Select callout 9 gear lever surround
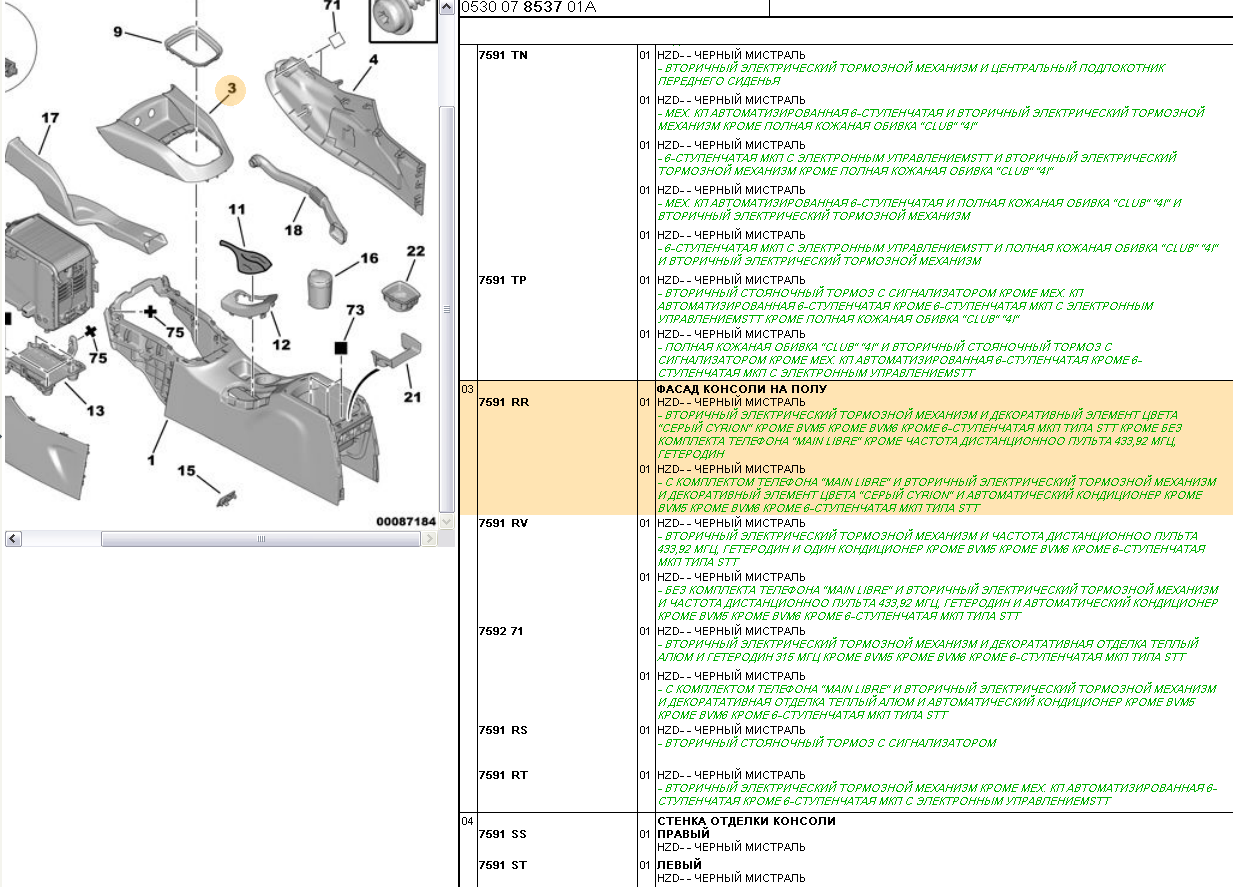The image size is (1233, 887). pos(117,33)
